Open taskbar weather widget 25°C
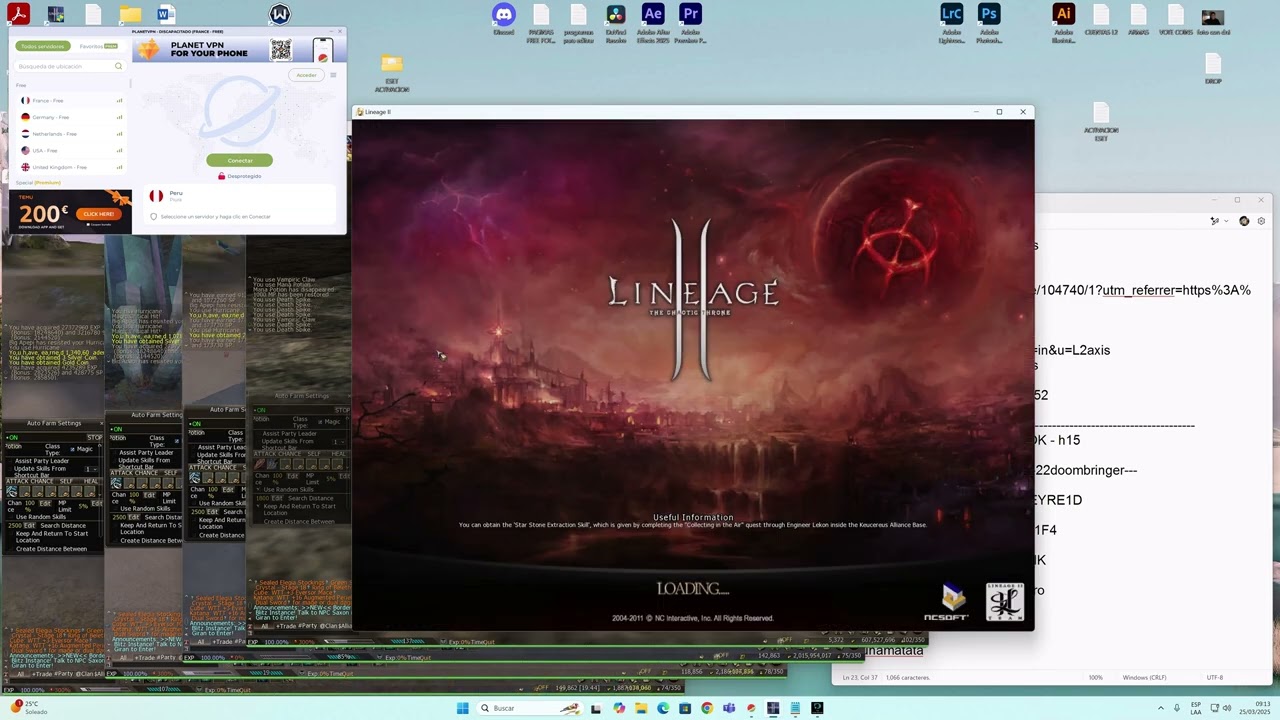Image resolution: width=1280 pixels, height=720 pixels. (30, 708)
